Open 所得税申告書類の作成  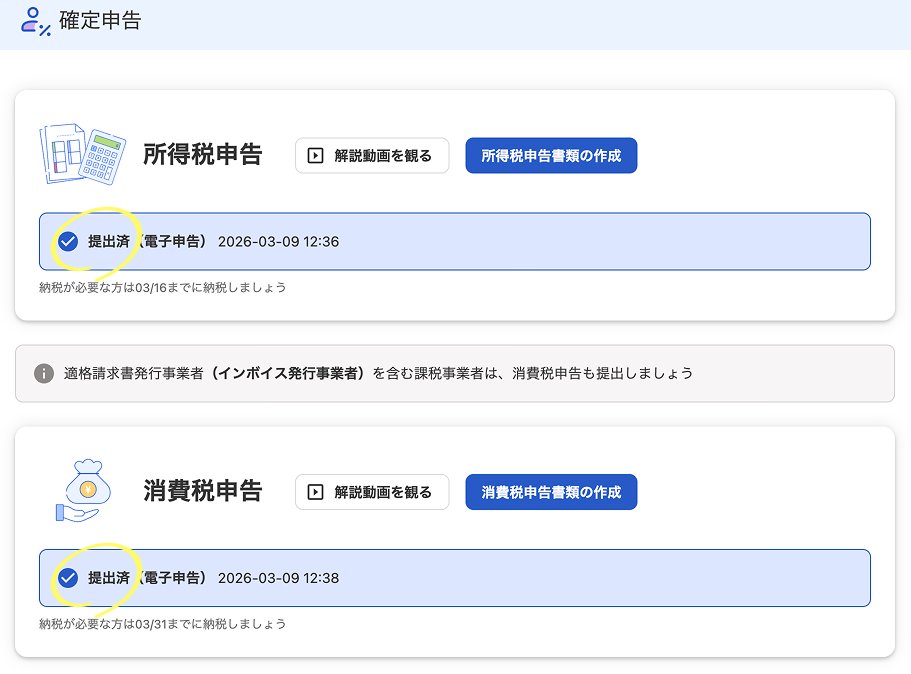point(551,156)
